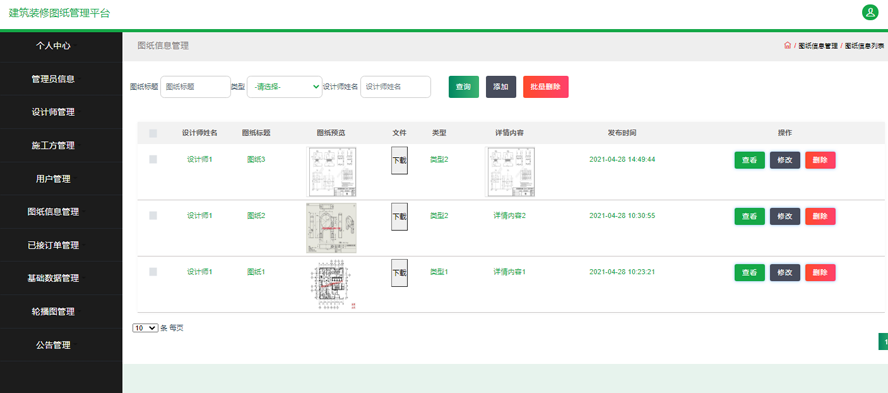Open the 图纸2 preview thumbnail
Viewport: 888px width, 393px height.
331,228
